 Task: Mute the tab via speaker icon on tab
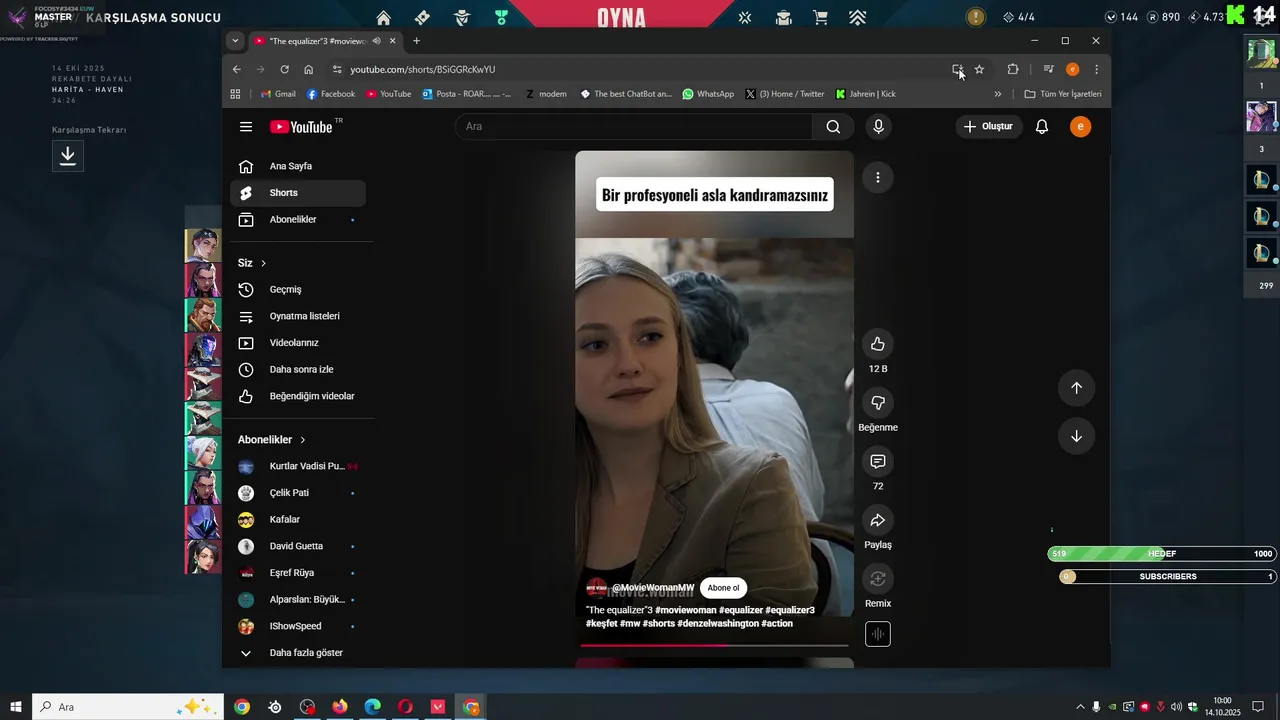coord(377,41)
